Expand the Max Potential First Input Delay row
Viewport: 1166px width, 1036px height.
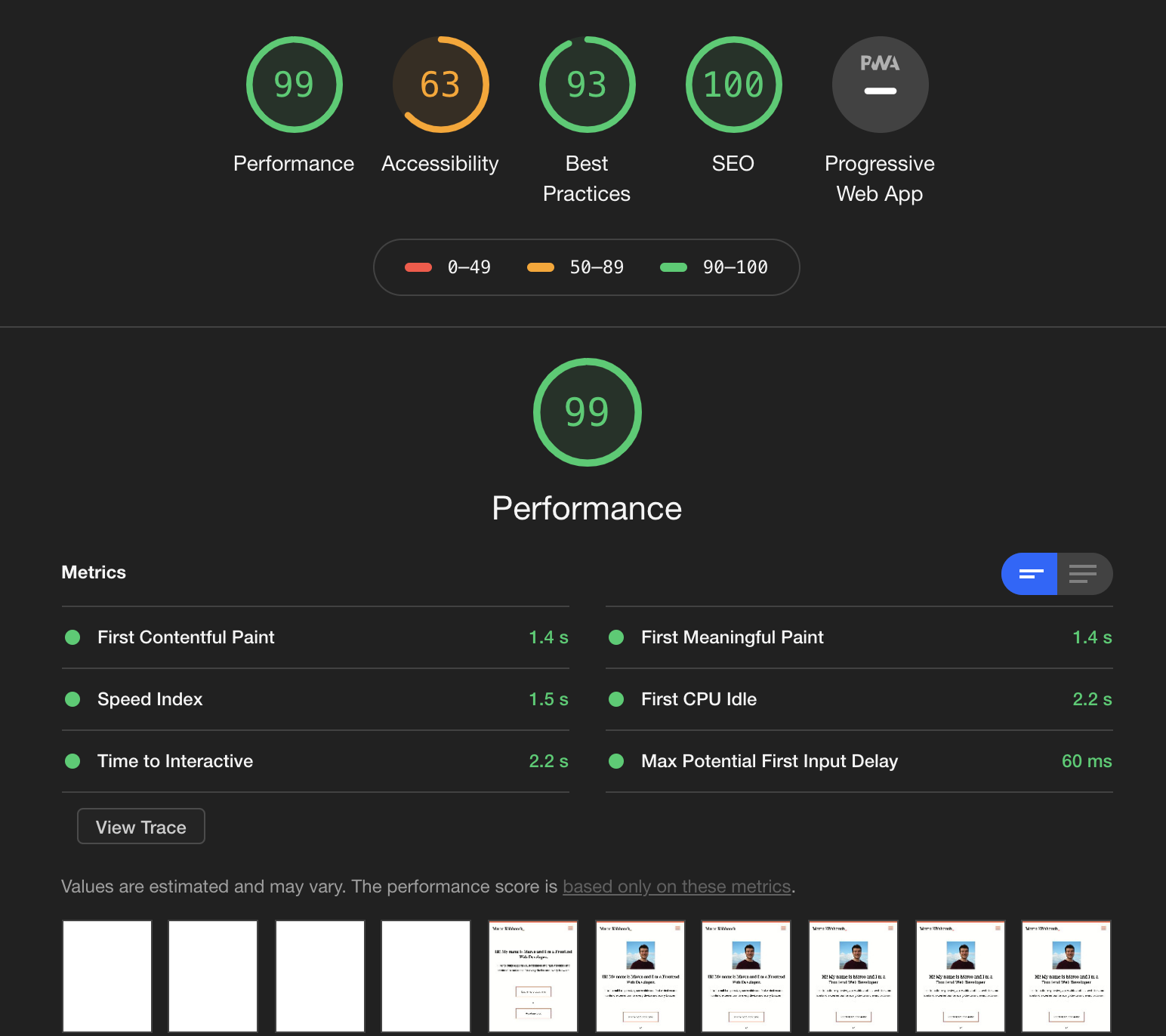click(859, 761)
